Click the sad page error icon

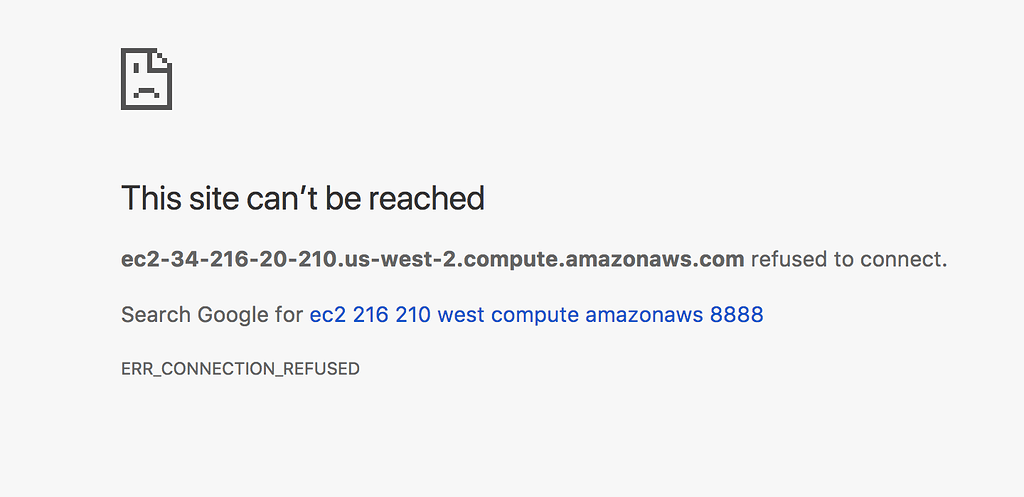146,79
